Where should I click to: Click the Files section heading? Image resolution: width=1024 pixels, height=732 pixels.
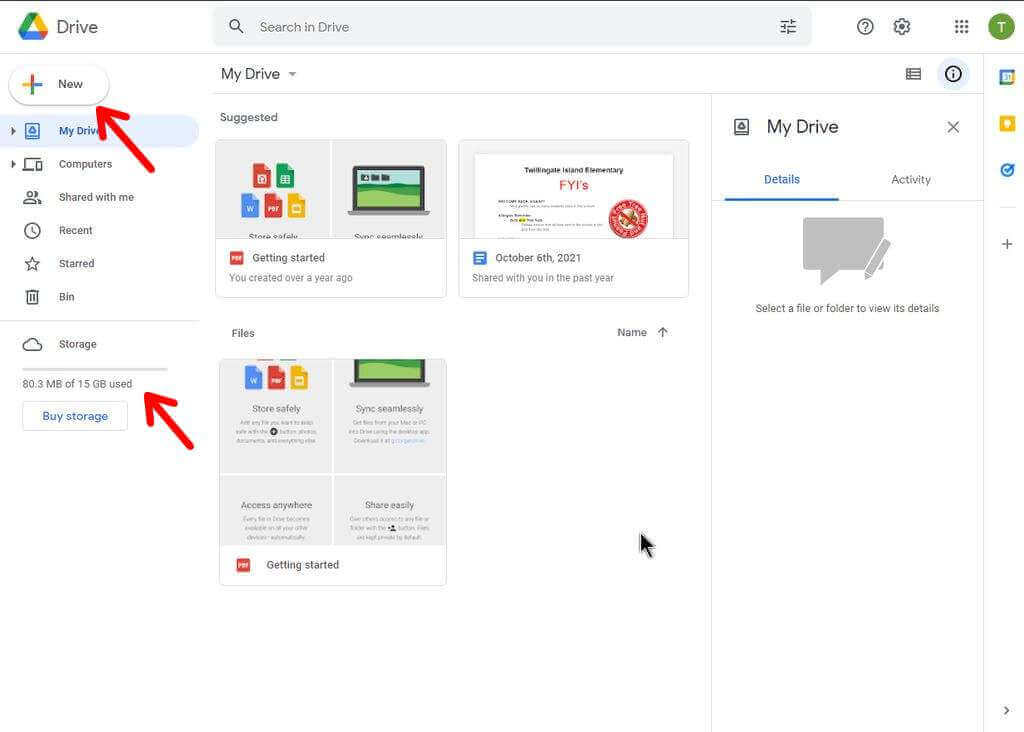tap(243, 333)
